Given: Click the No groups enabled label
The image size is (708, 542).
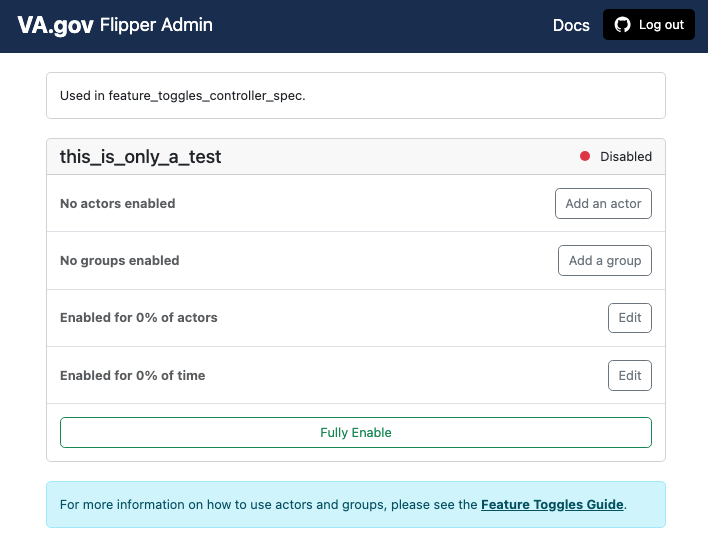Looking at the screenshot, I should pyautogui.click(x=119, y=261).
